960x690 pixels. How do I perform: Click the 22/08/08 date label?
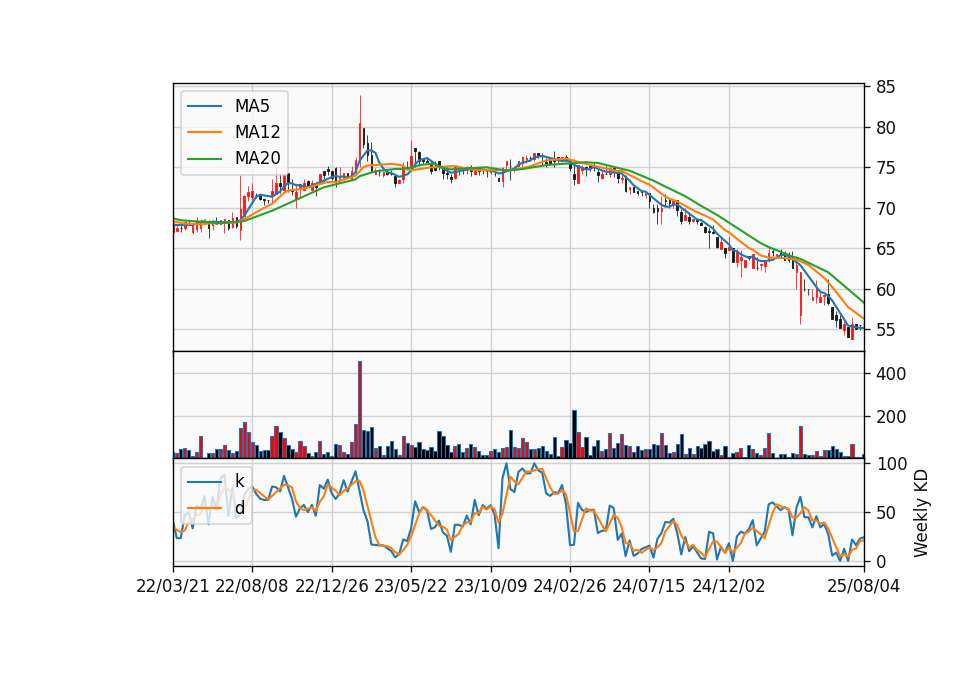[x=252, y=586]
